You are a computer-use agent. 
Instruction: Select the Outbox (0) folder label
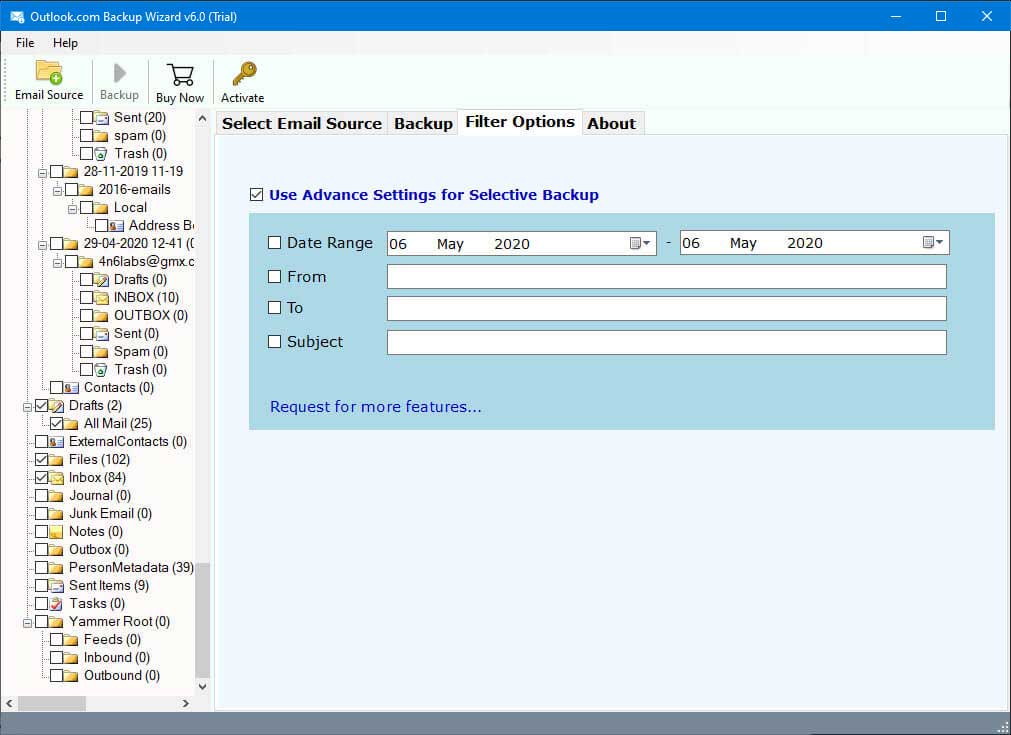99,550
